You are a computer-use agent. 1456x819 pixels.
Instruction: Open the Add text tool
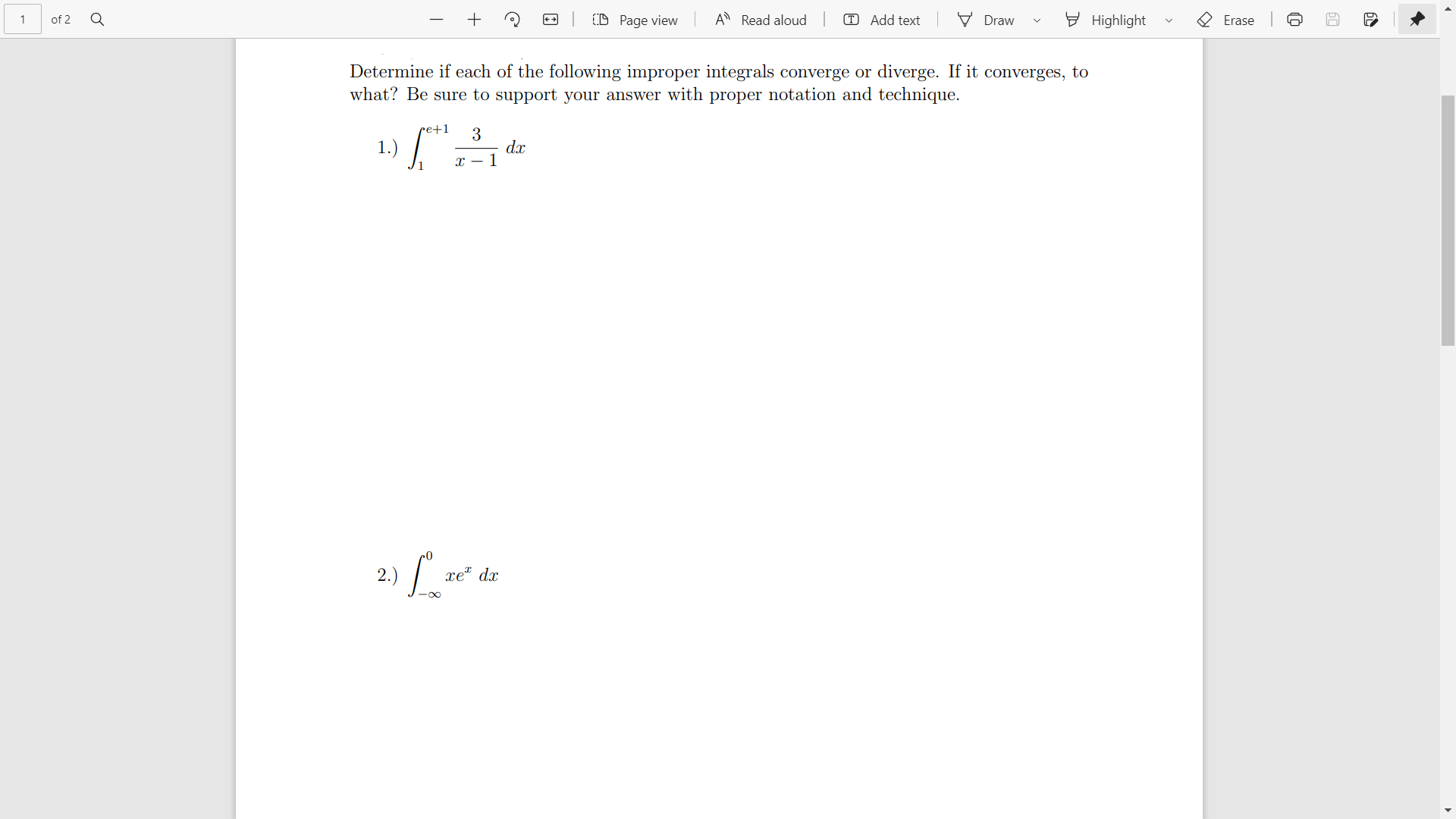click(x=881, y=19)
